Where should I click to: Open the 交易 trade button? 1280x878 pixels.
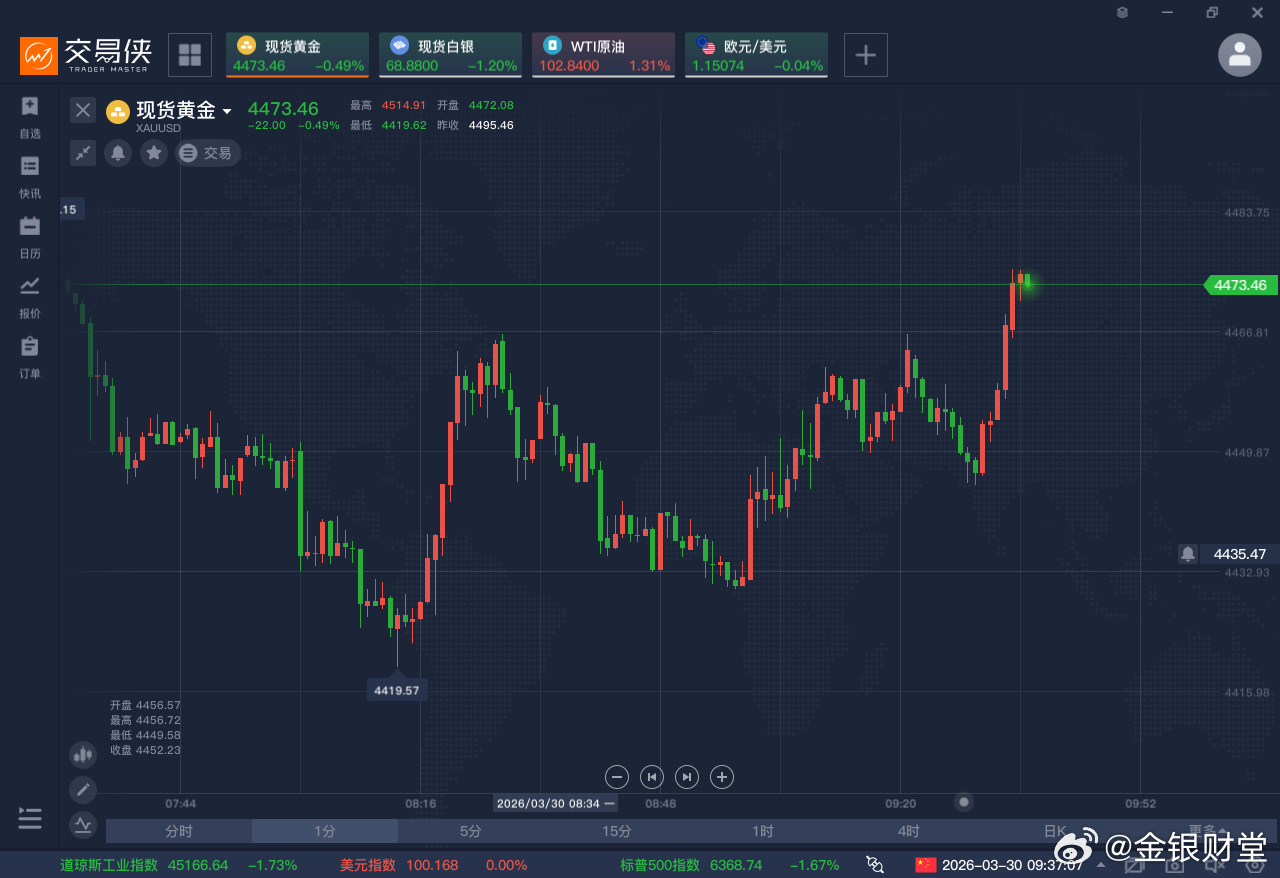pyautogui.click(x=207, y=153)
